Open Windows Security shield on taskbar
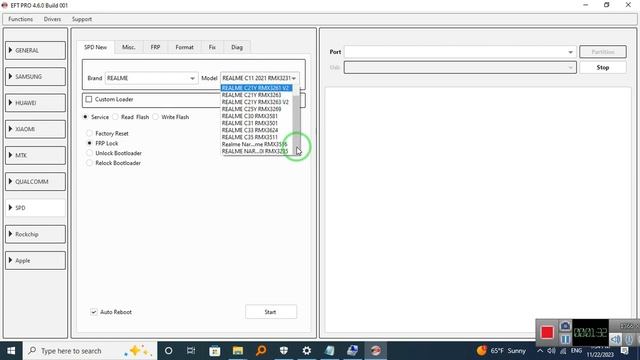The image size is (640, 360). tap(284, 351)
